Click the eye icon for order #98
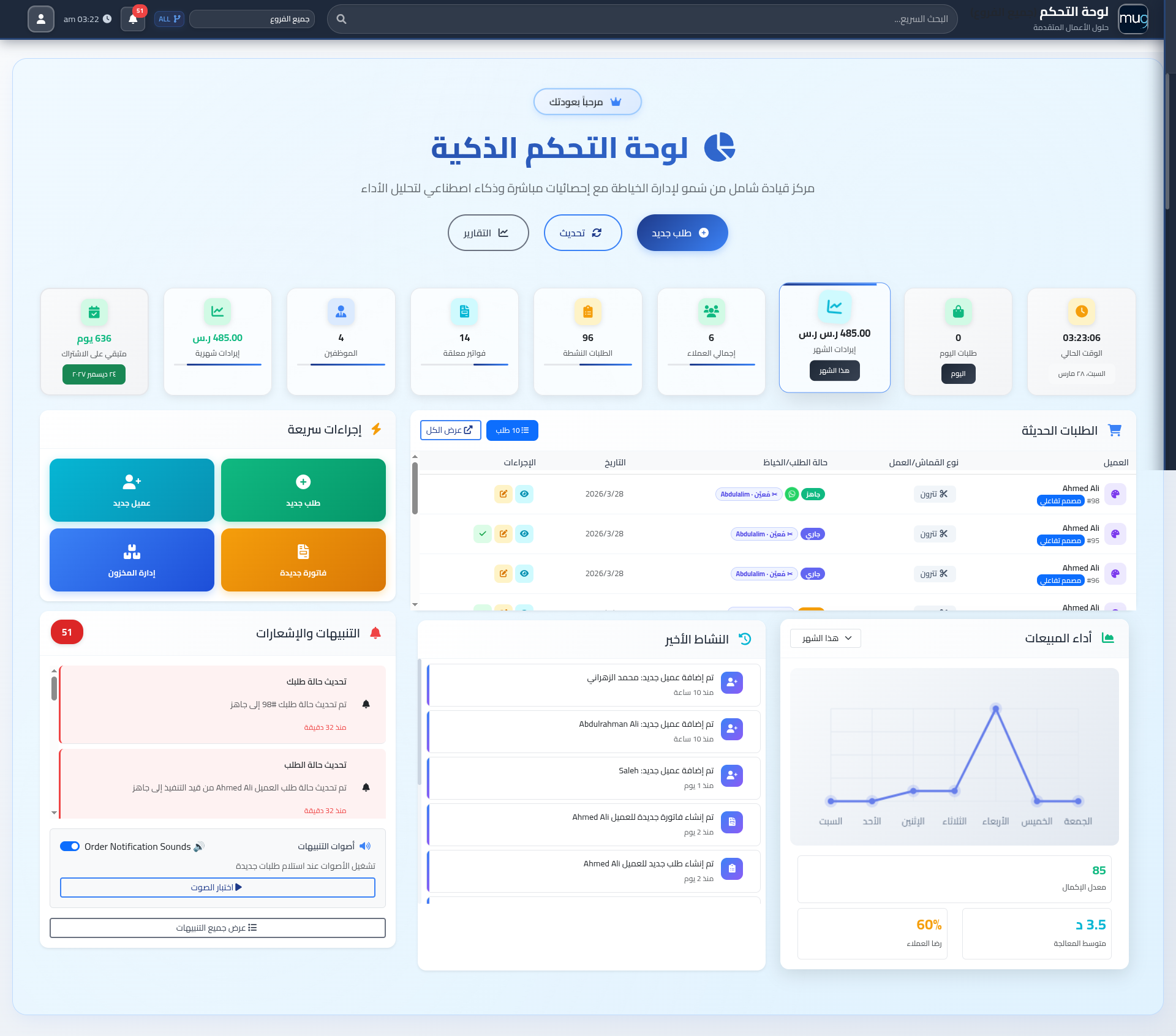This screenshot has height=1036, width=1176. coord(524,494)
